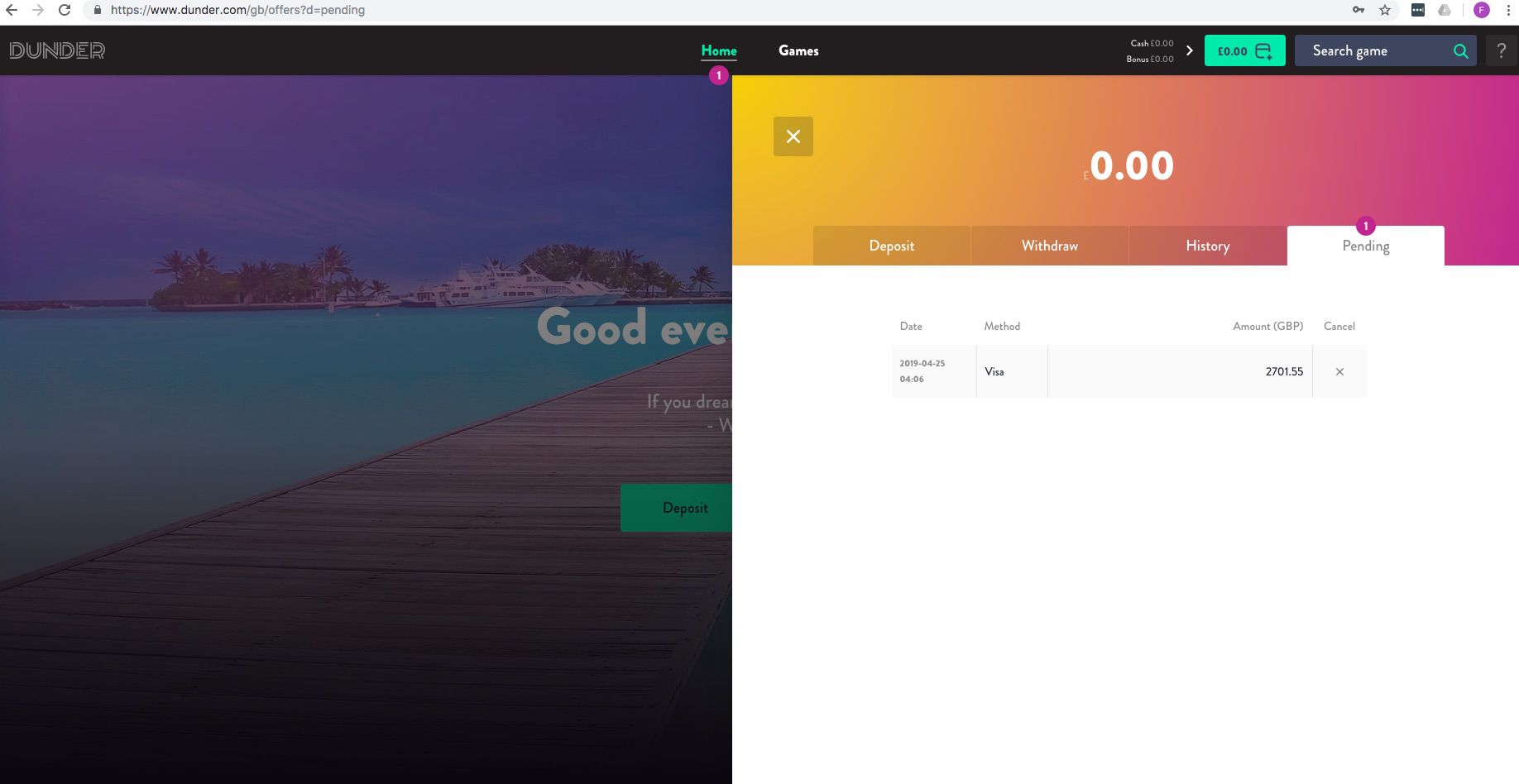Viewport: 1519px width, 784px height.
Task: Reload the page with the refresh icon
Action: click(x=65, y=10)
